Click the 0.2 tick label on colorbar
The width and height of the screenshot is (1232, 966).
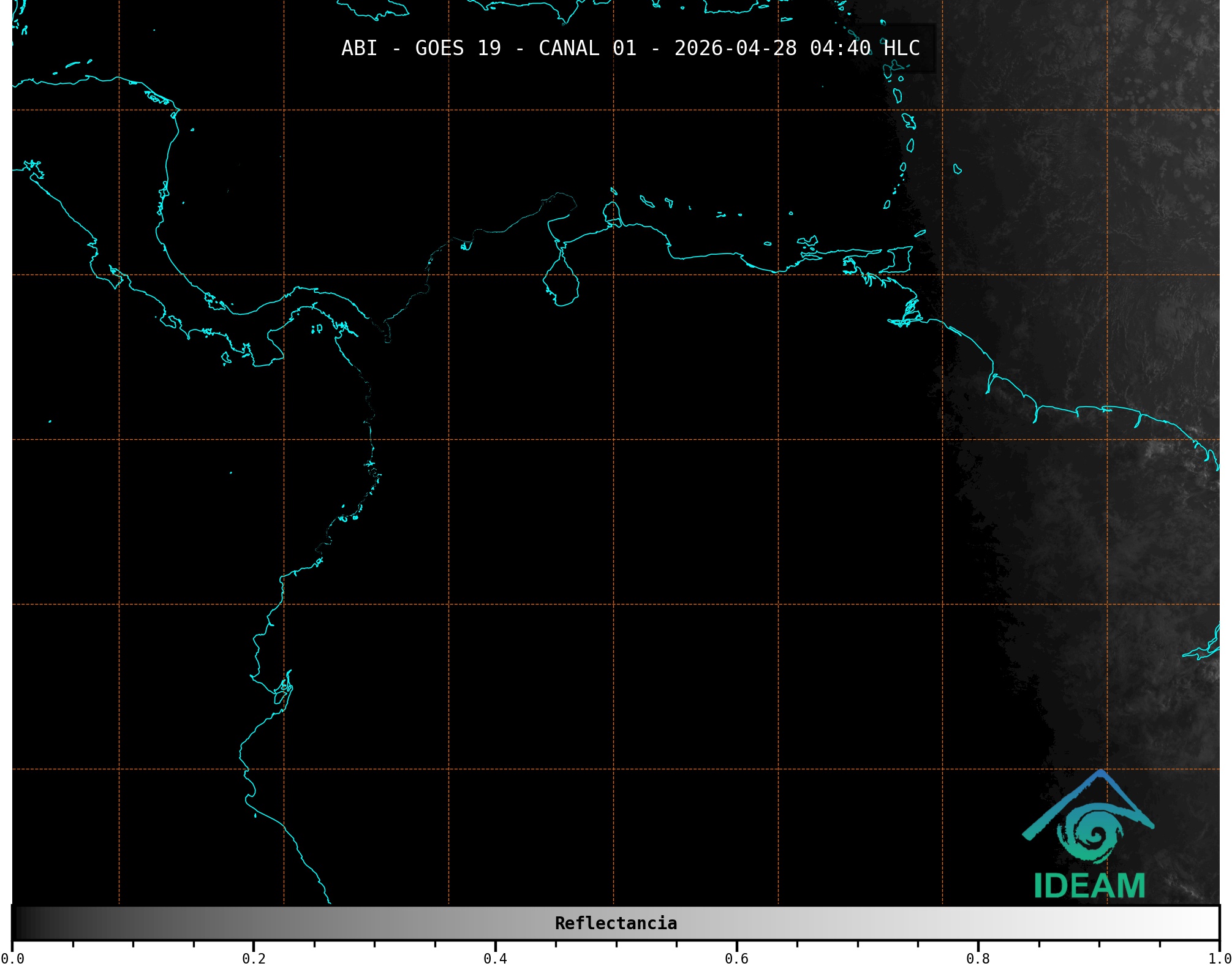(x=254, y=958)
